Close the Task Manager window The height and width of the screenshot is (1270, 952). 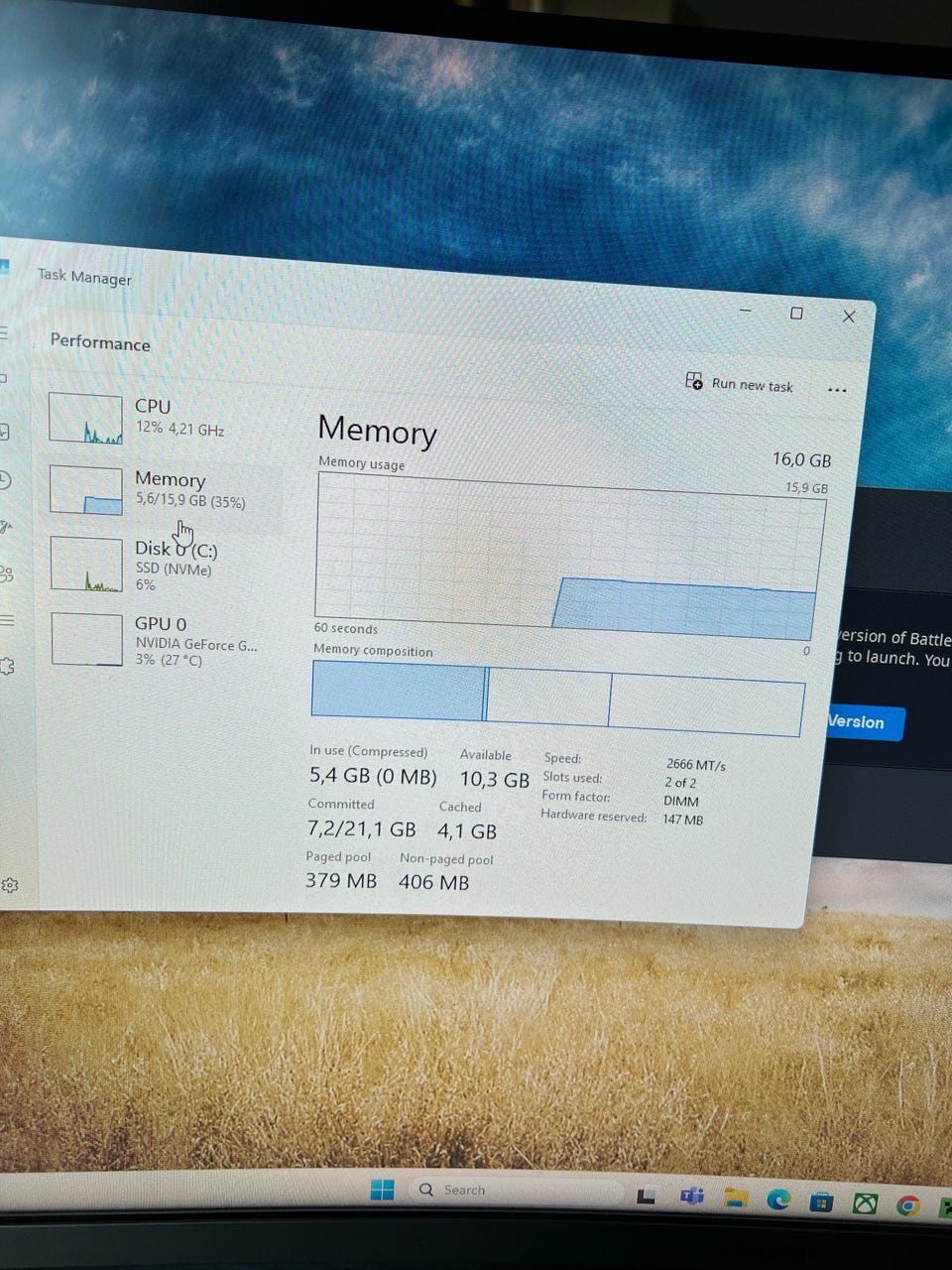[x=849, y=317]
